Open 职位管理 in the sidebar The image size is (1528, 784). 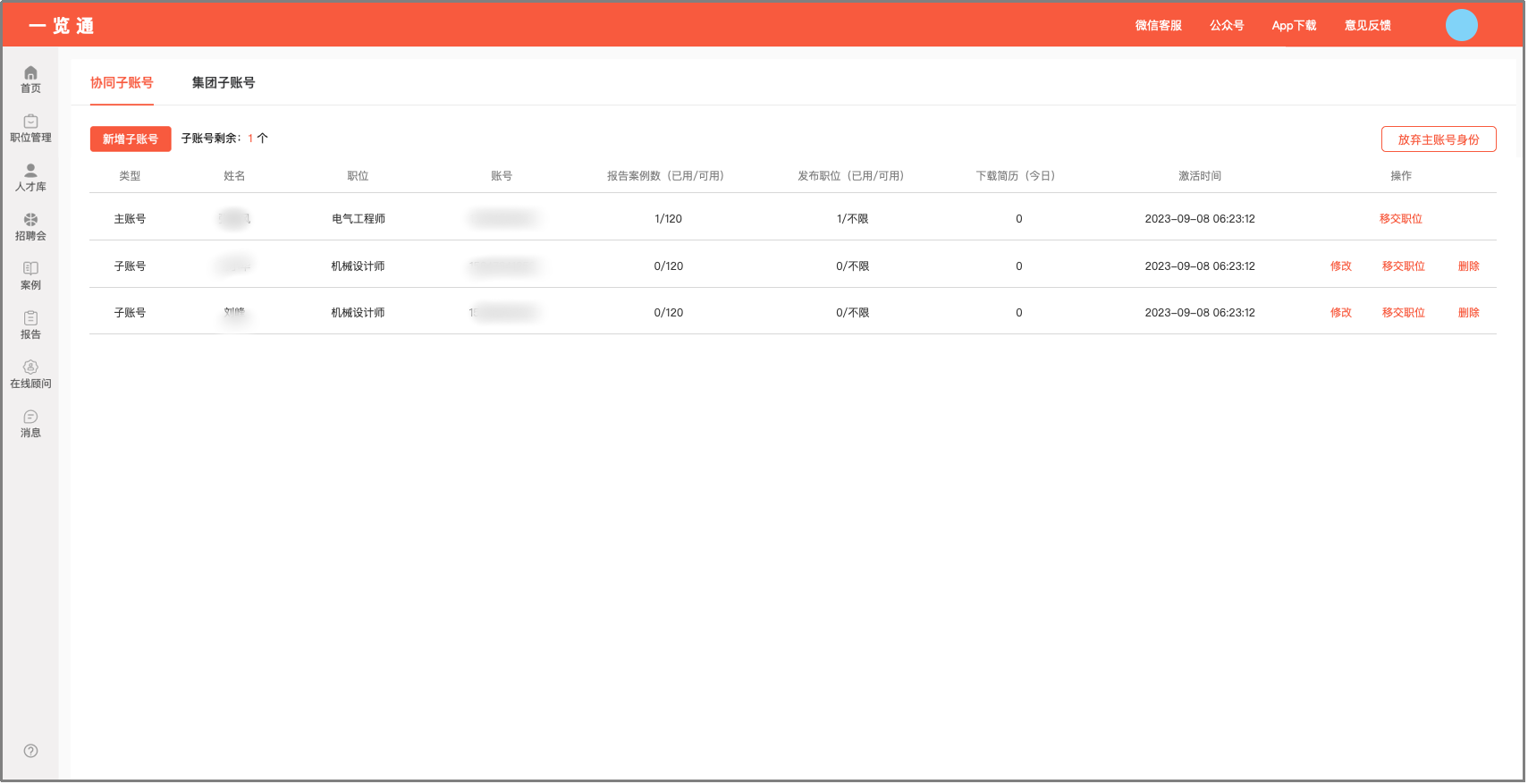(30, 129)
